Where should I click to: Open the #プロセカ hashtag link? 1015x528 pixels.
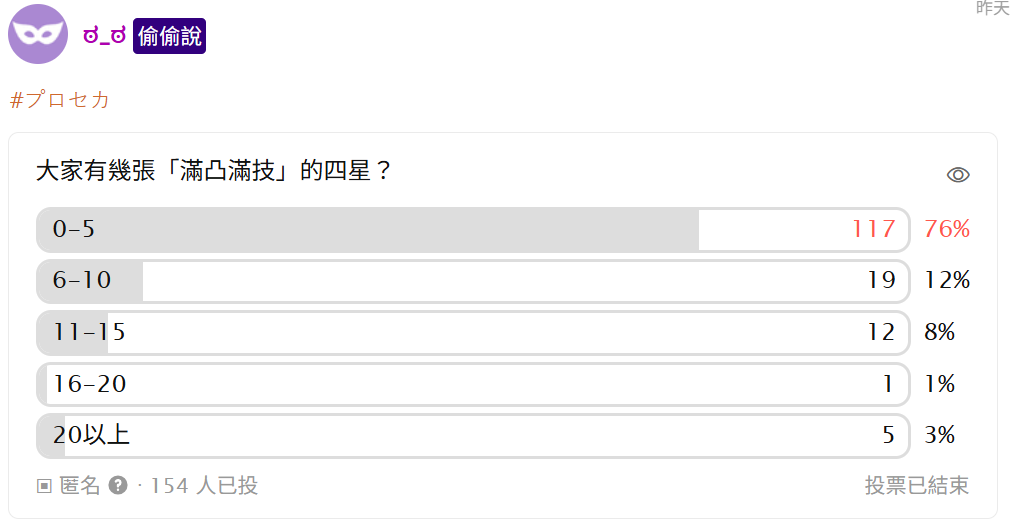(x=60, y=100)
